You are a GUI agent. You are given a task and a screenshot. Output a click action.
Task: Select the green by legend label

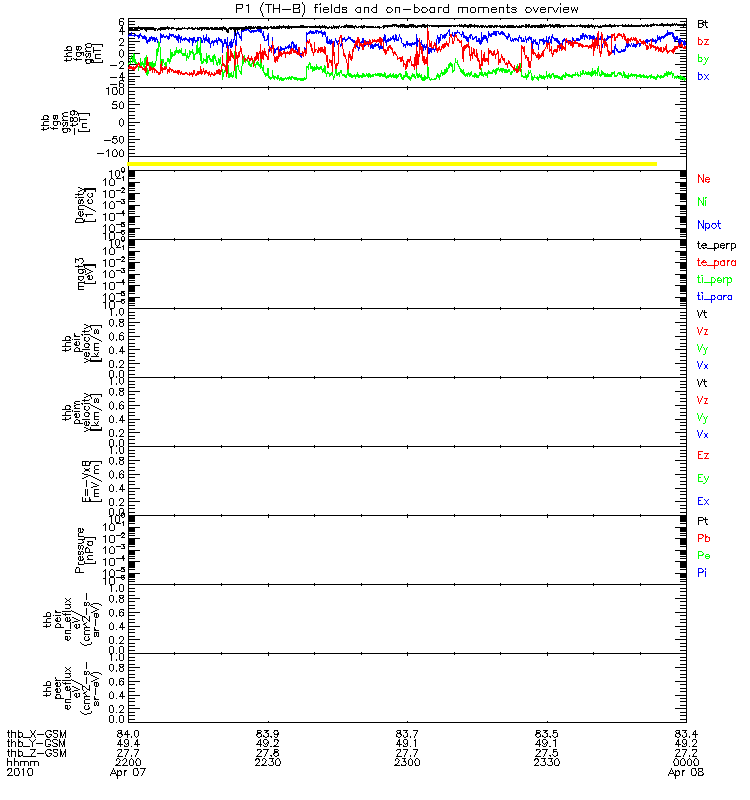click(703, 59)
